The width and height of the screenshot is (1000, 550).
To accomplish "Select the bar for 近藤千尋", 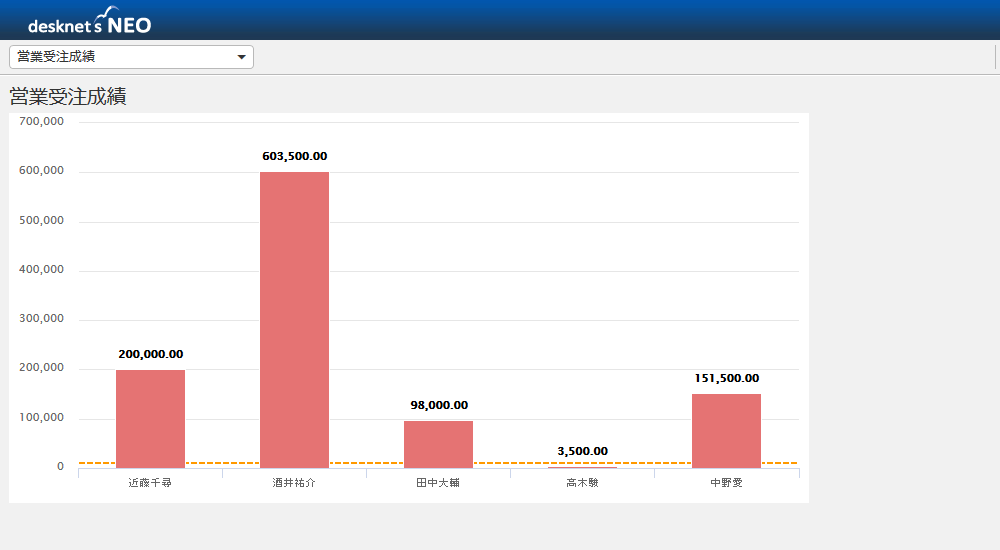I will tap(150, 418).
